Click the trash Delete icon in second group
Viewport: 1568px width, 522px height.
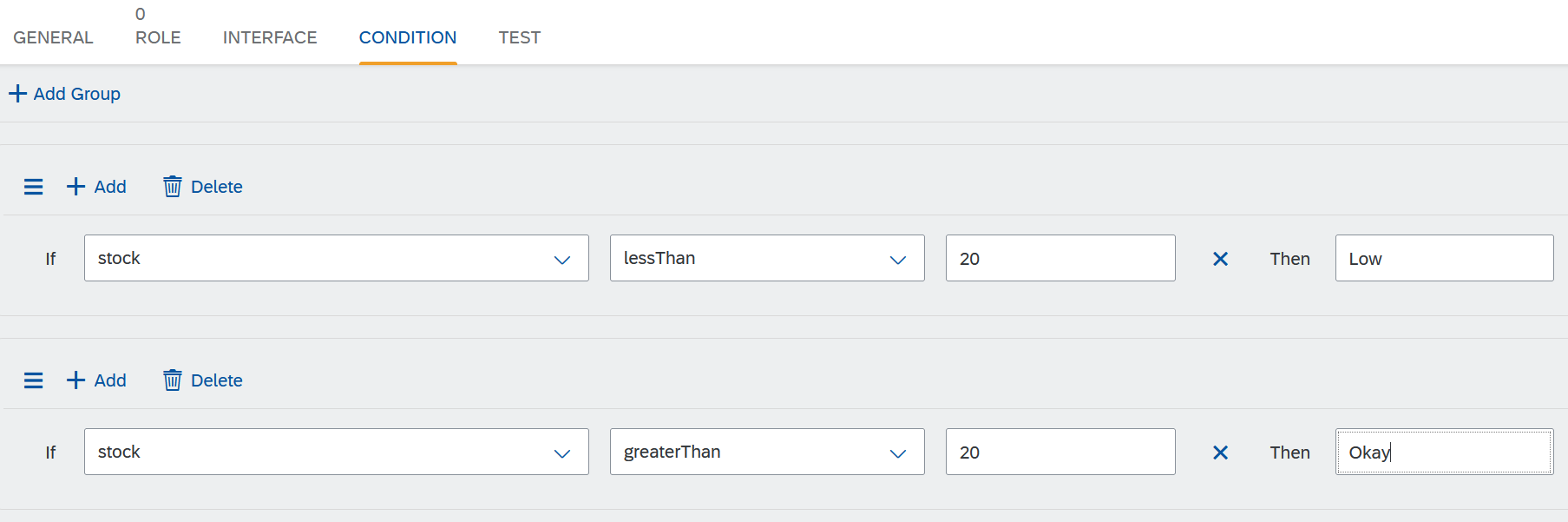(173, 380)
